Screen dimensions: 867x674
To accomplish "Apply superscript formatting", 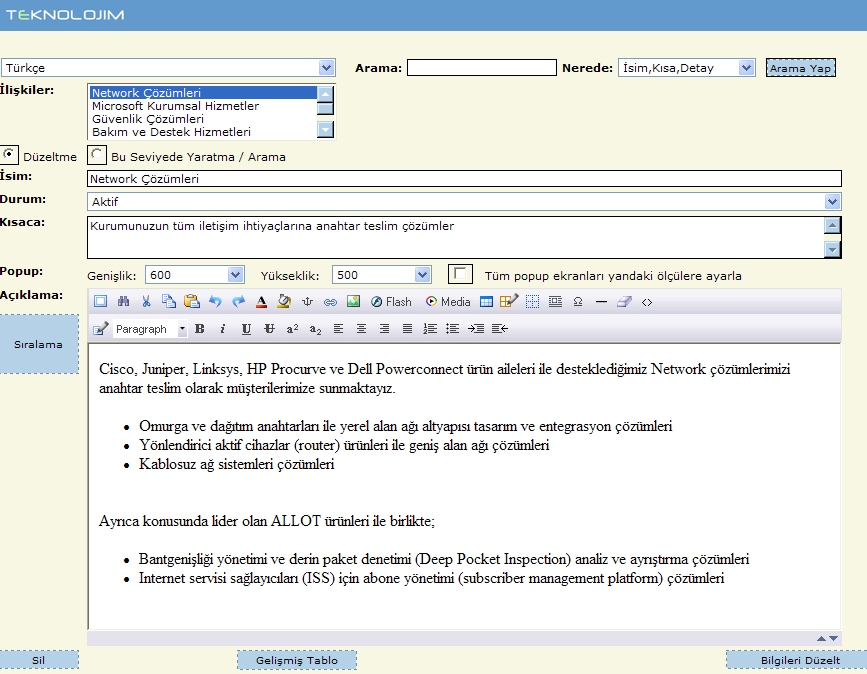I will [x=293, y=329].
